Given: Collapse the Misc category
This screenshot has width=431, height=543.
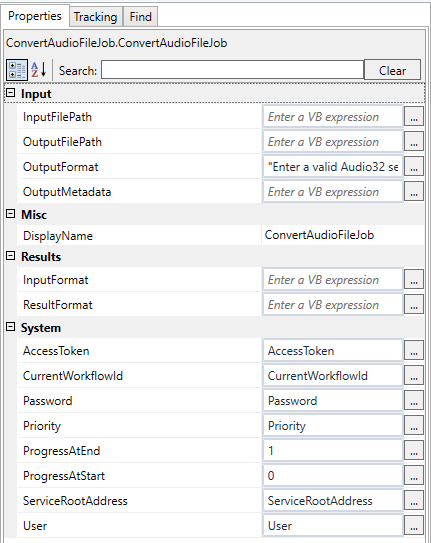Looking at the screenshot, I should (11, 214).
